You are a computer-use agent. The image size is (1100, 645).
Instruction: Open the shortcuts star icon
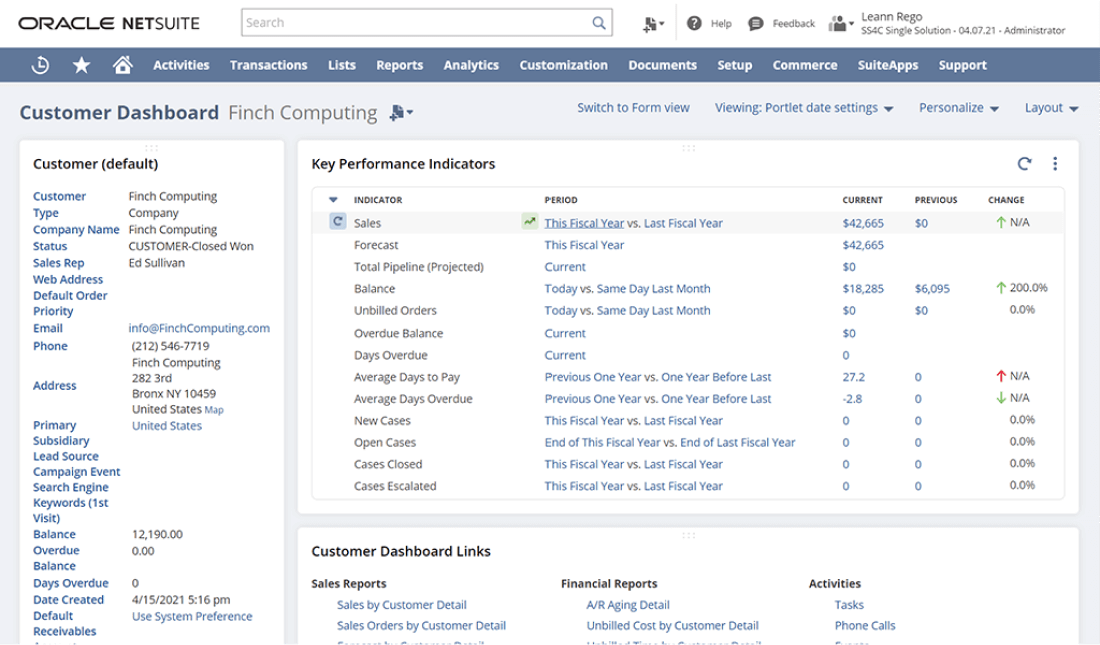click(x=81, y=64)
